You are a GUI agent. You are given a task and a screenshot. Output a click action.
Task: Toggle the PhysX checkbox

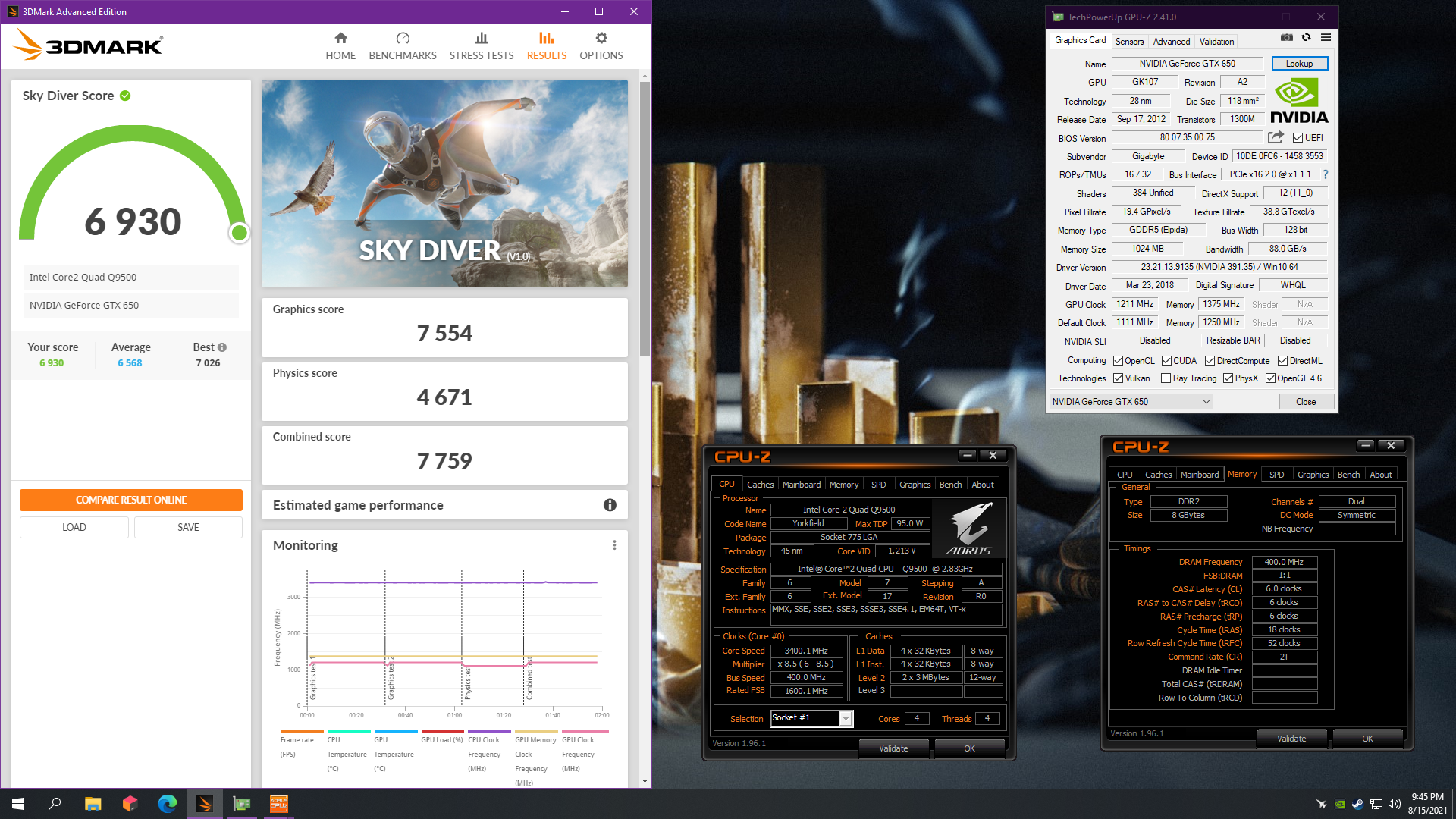(x=1228, y=378)
